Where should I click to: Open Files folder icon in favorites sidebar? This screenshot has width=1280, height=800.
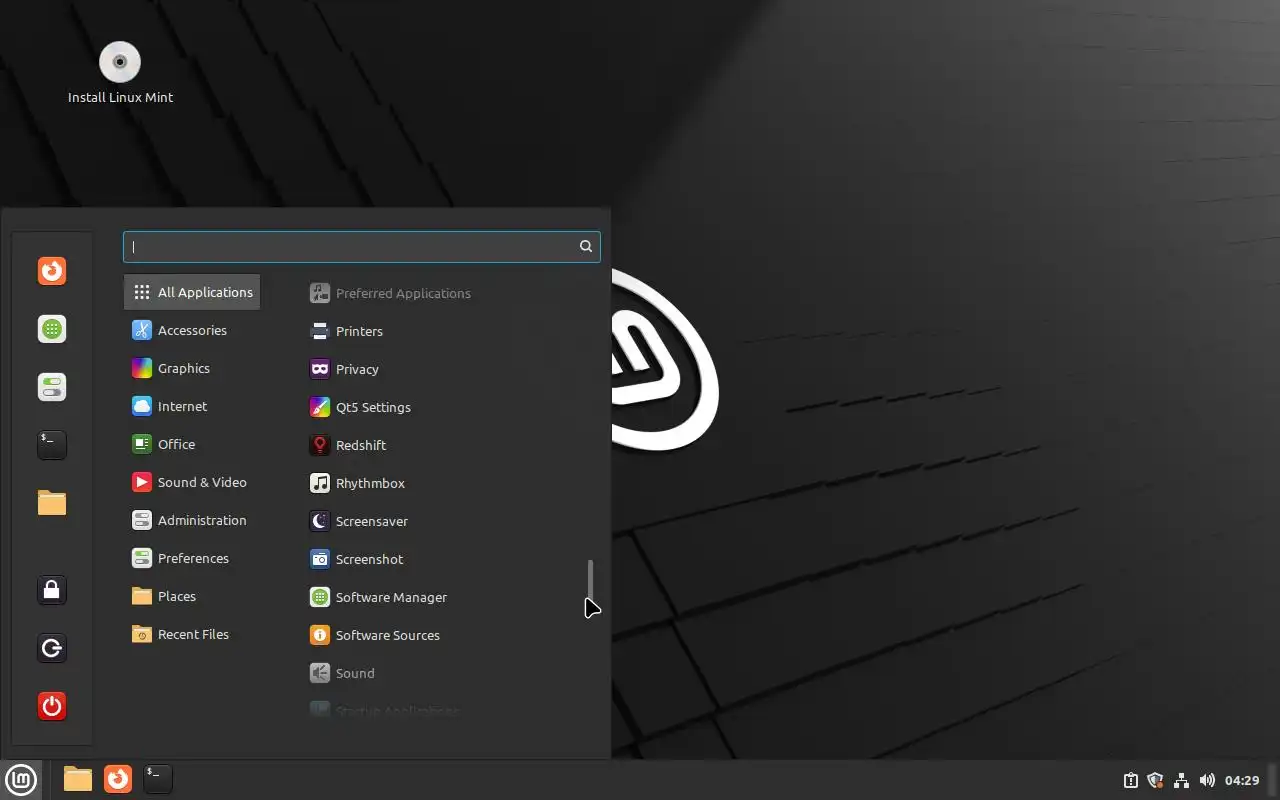[x=52, y=503]
